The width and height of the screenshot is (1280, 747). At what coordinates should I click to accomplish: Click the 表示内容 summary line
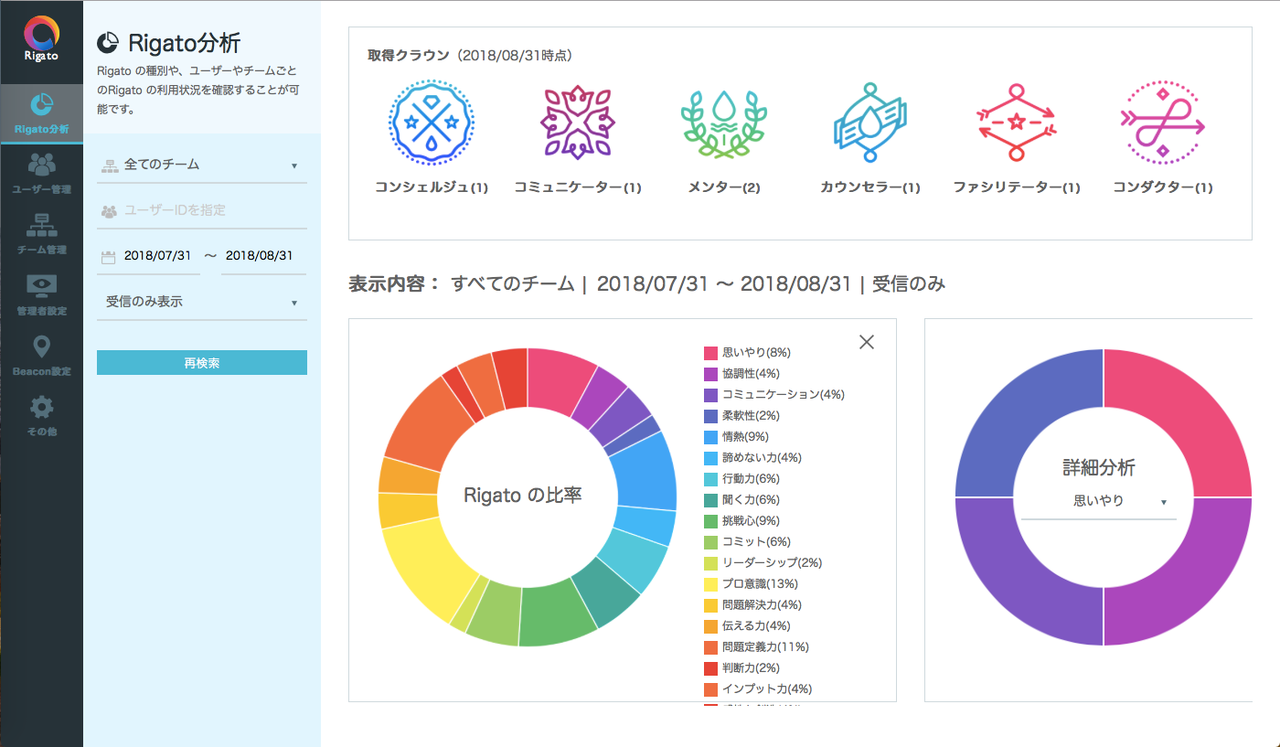click(x=646, y=284)
